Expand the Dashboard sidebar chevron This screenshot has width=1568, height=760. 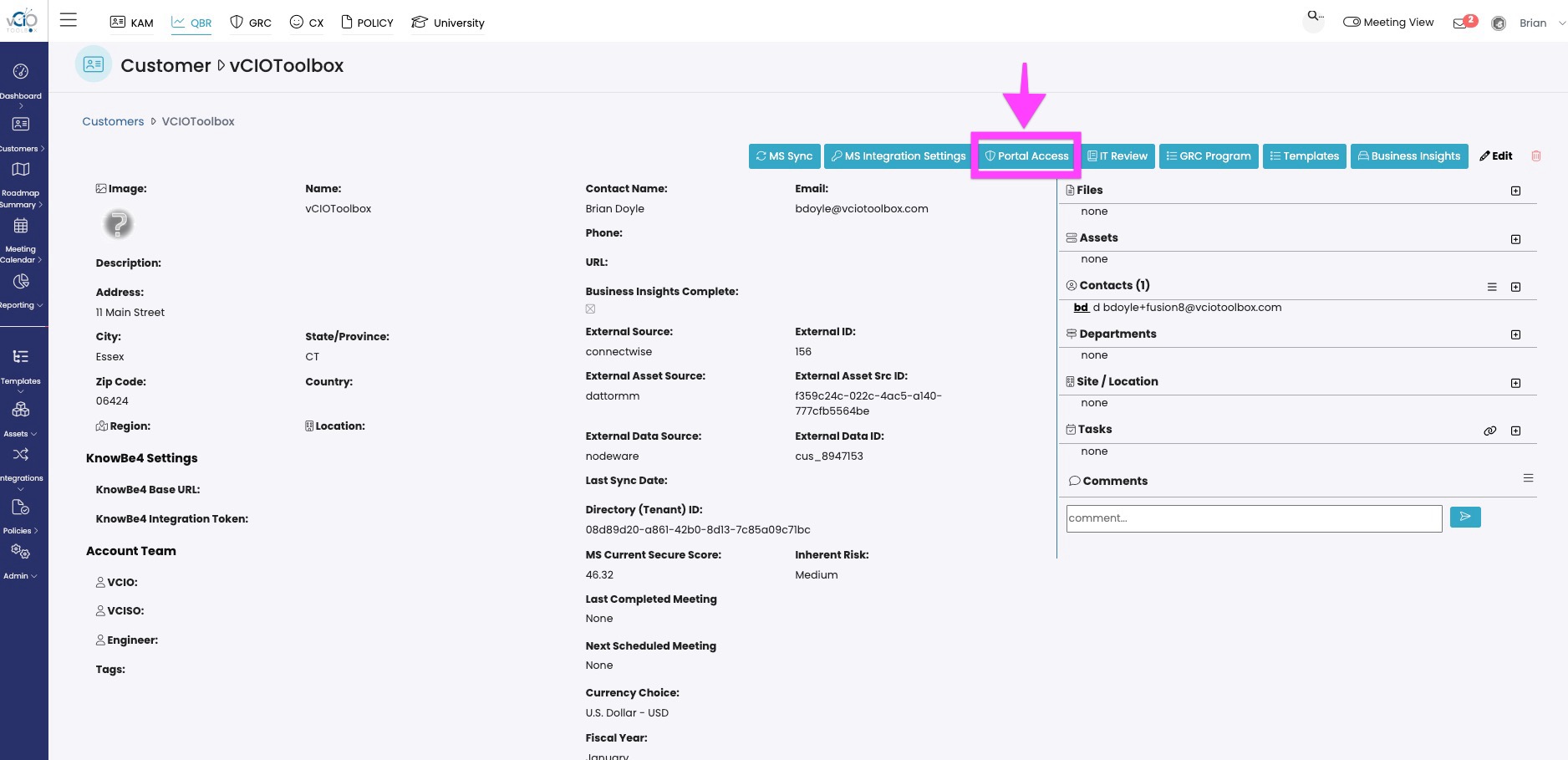21,106
